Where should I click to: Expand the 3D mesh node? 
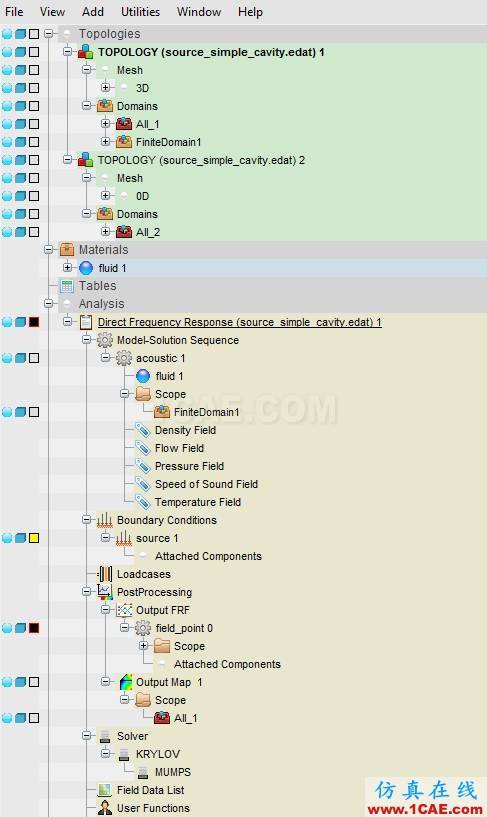(105, 88)
